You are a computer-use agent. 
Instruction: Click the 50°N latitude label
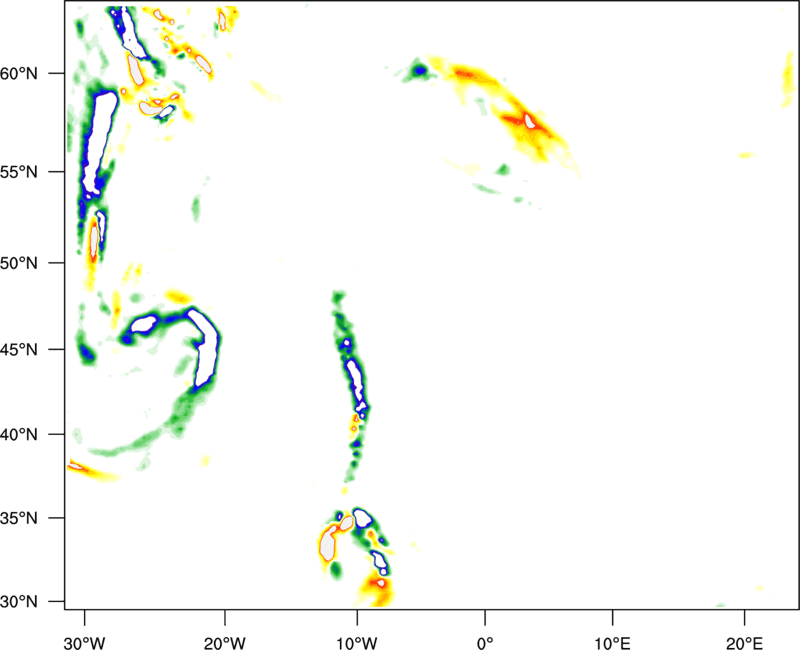coord(19,263)
